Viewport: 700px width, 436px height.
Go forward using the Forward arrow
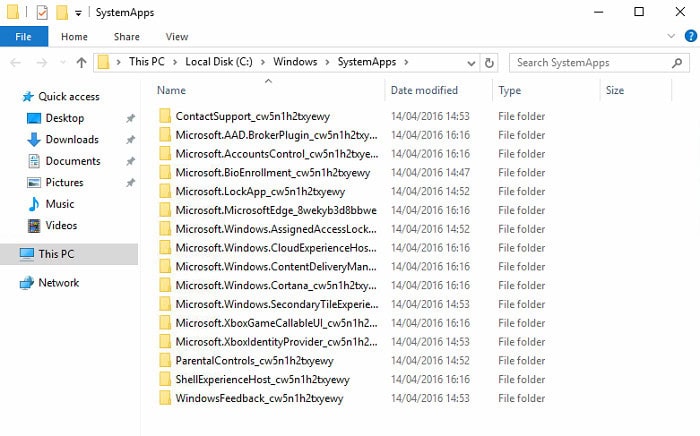tap(42, 62)
